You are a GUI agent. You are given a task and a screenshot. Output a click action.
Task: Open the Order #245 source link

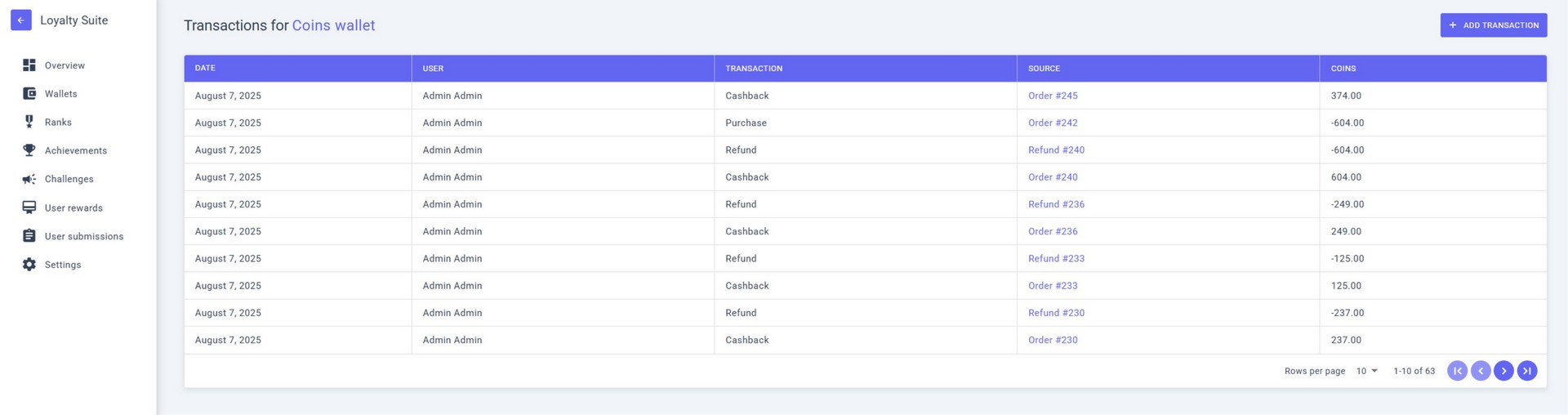(x=1053, y=96)
